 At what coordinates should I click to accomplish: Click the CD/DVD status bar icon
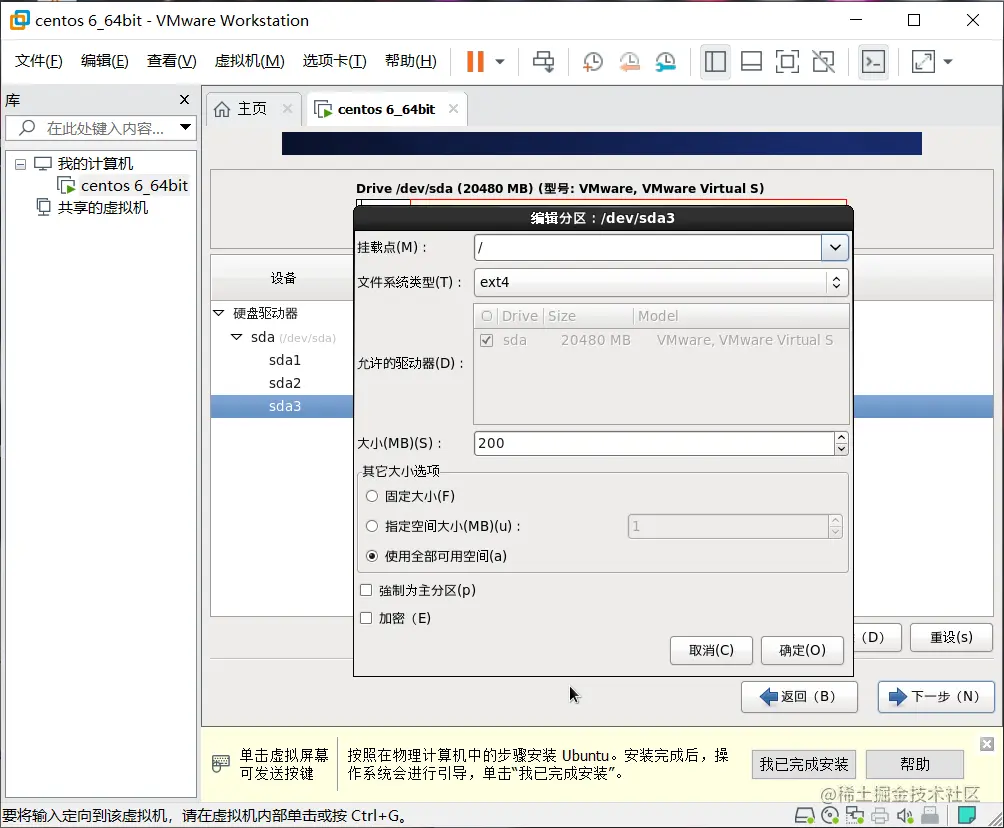pos(830,815)
